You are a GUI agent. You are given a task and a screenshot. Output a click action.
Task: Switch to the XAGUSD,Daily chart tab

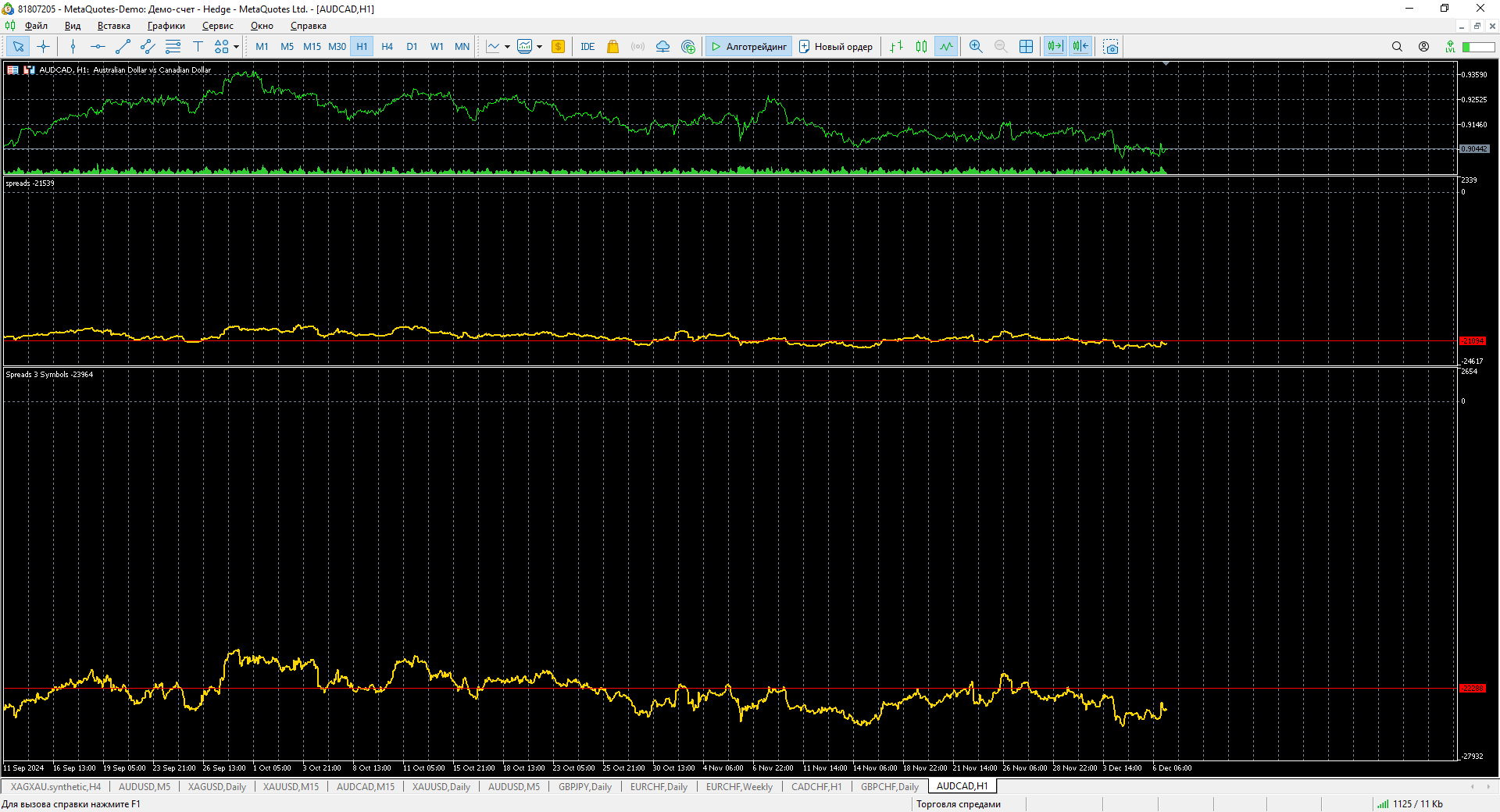pyautogui.click(x=217, y=786)
